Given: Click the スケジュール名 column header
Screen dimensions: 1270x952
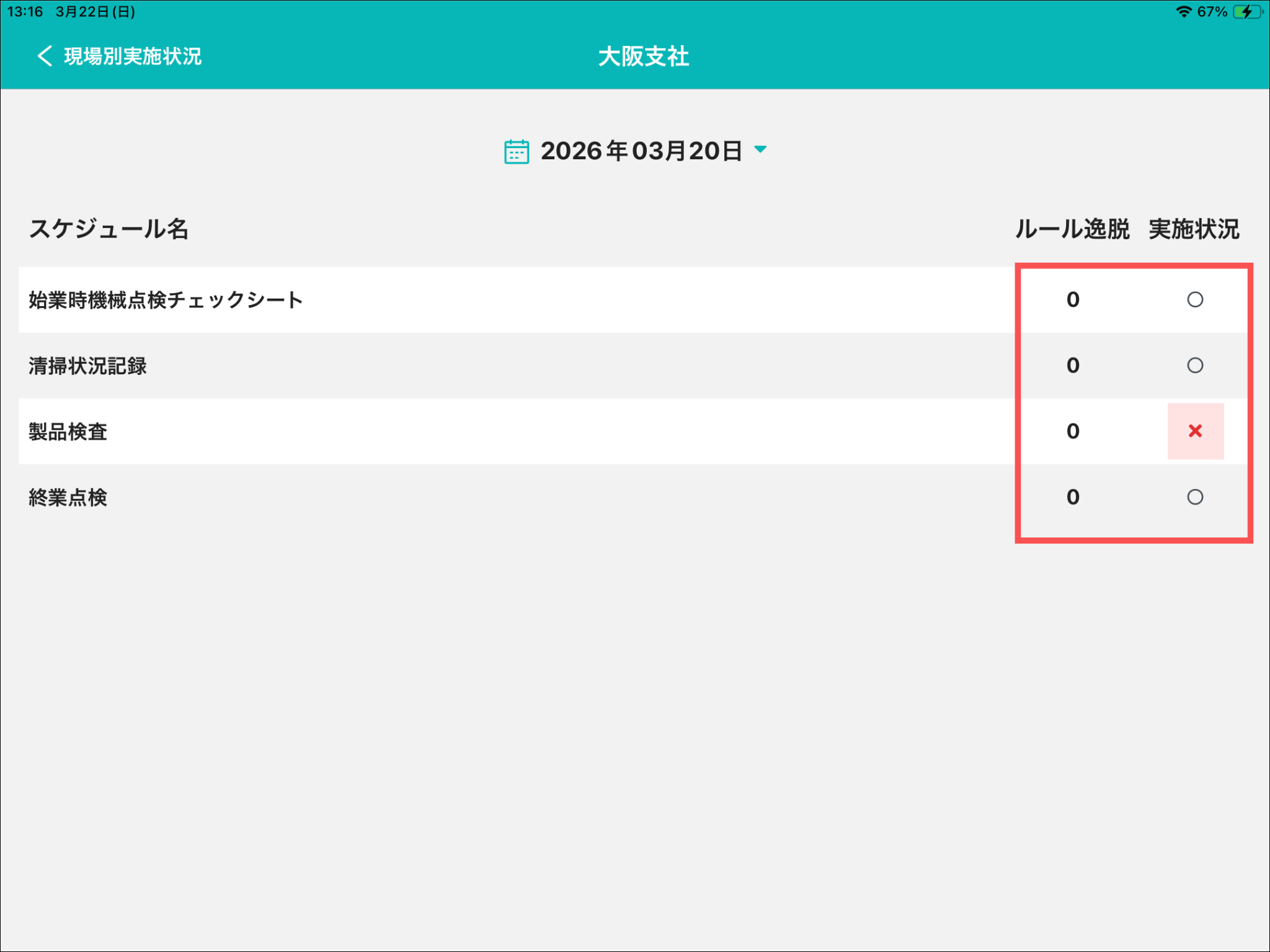Looking at the screenshot, I should [x=109, y=229].
